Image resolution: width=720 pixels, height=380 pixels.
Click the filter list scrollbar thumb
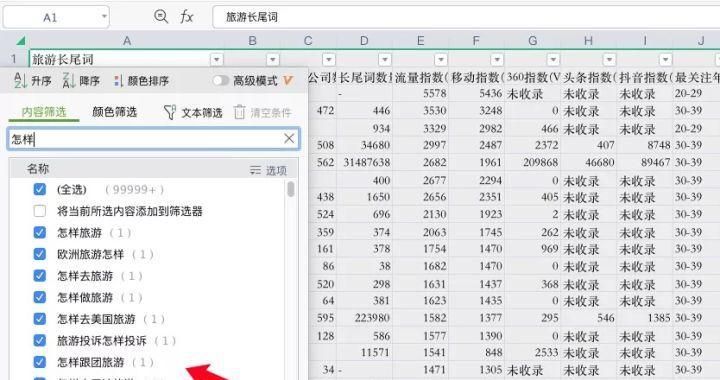tap(291, 189)
